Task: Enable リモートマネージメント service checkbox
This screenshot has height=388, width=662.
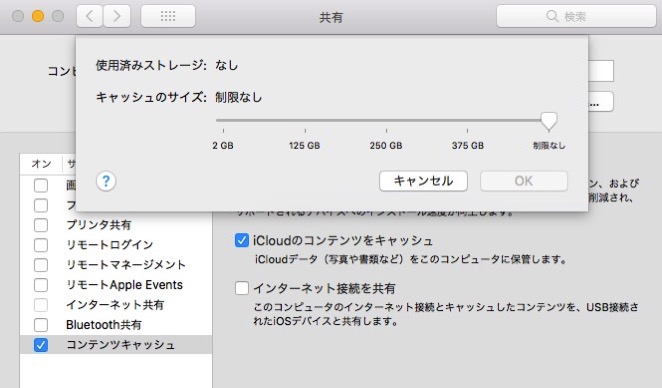Action: coord(41,265)
